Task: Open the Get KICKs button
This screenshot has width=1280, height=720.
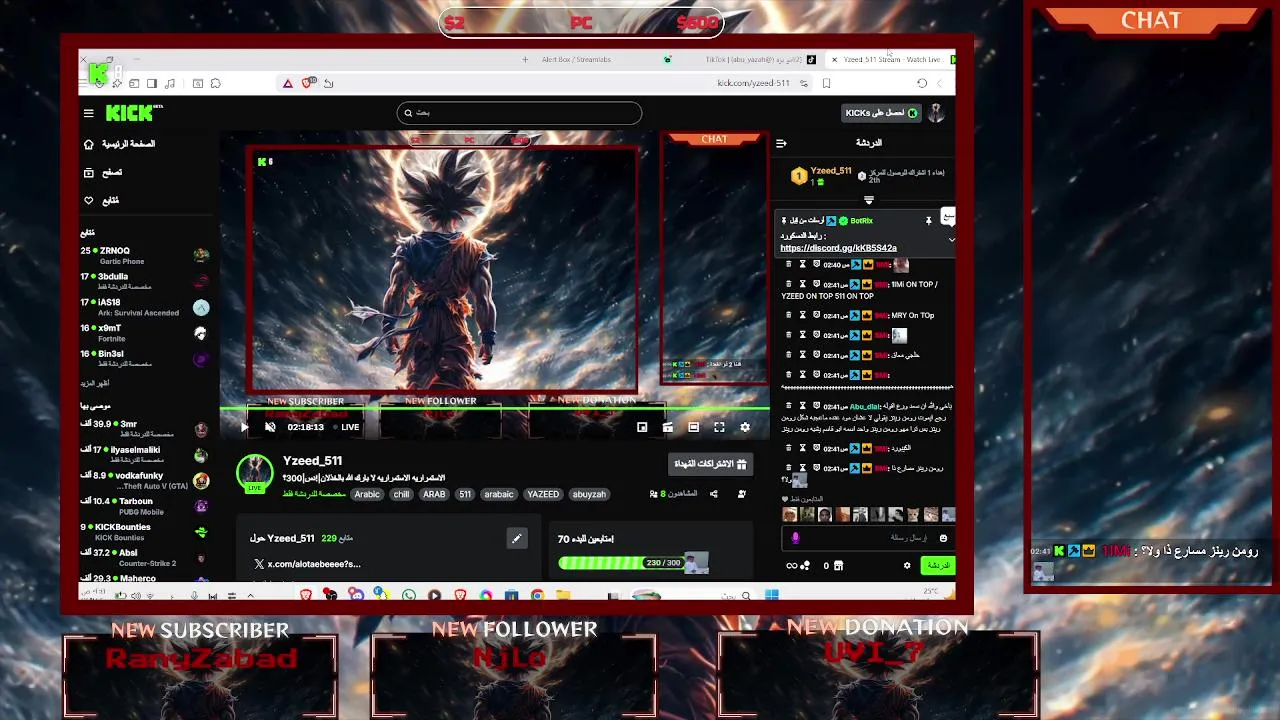Action: [880, 113]
